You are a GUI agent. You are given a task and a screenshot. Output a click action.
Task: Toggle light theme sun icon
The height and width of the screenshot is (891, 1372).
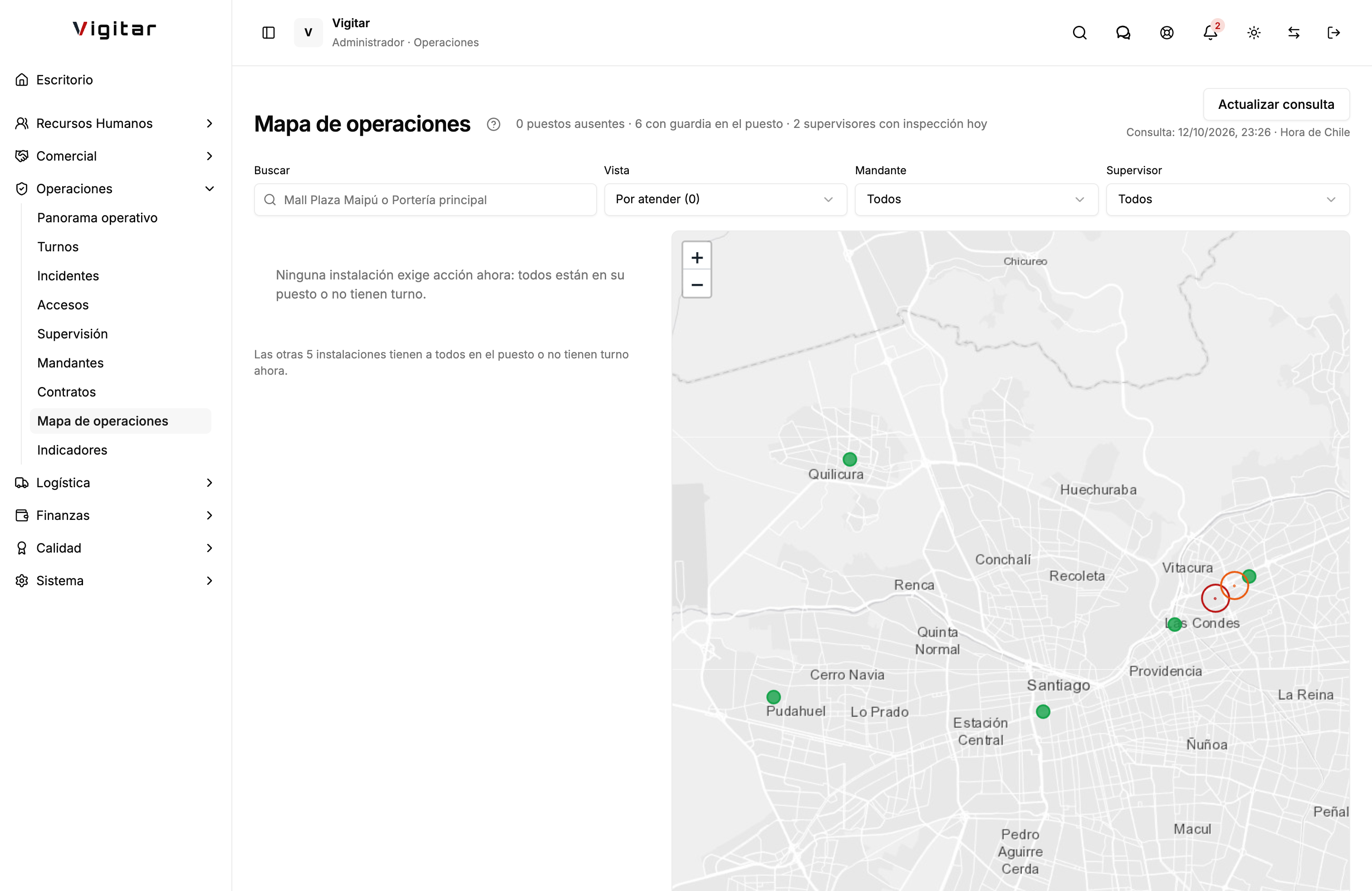coord(1254,33)
